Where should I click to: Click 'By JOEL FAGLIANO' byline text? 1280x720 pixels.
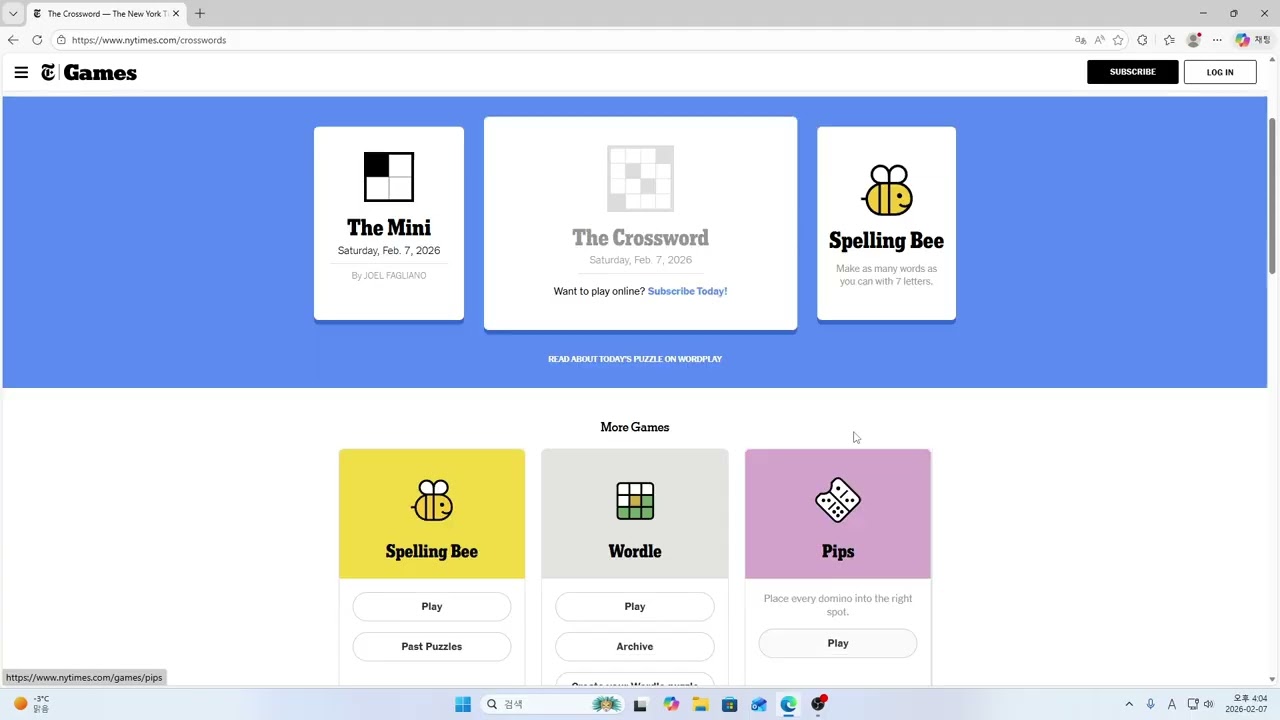click(389, 276)
